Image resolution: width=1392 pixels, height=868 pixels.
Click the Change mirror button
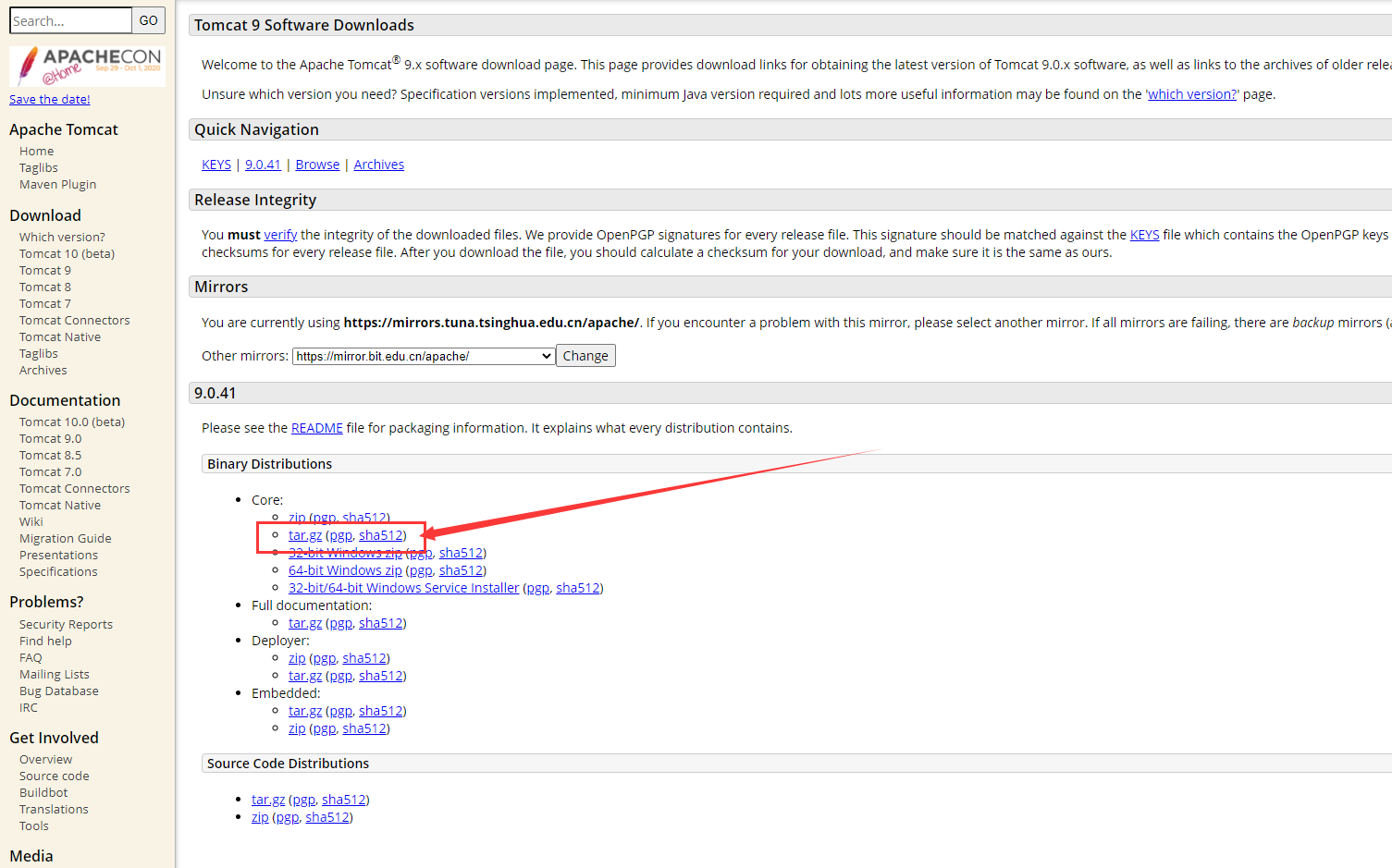pos(585,356)
